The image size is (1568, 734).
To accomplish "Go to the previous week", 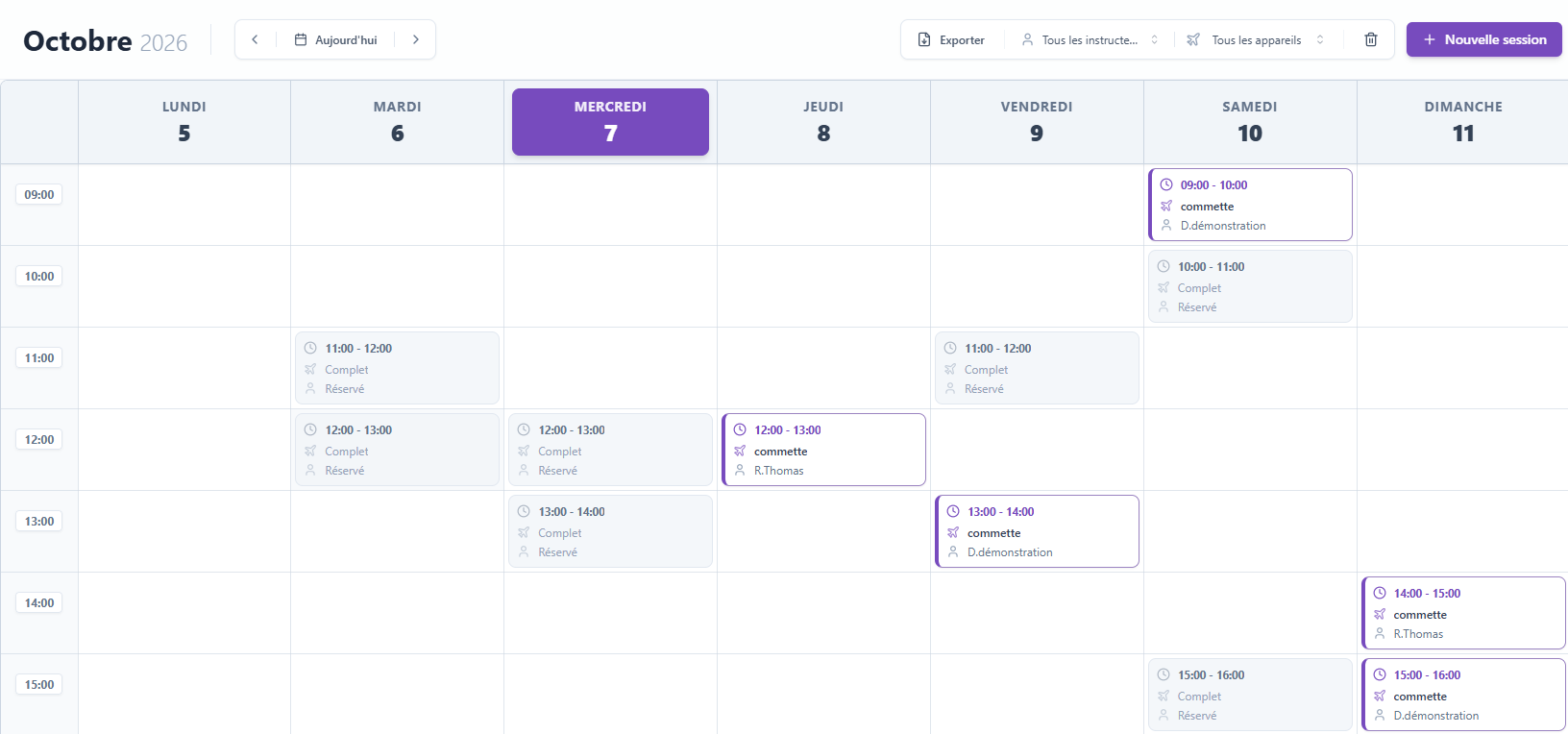I will [255, 39].
